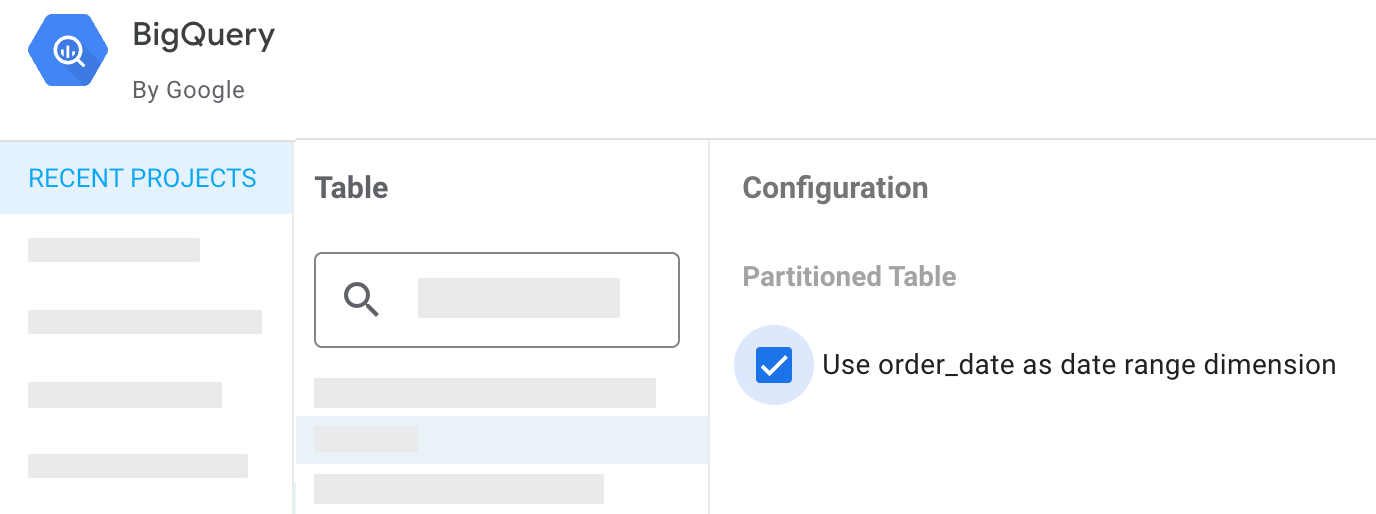Open the RECENT PROJECTS tab
The width and height of the screenshot is (1376, 514).
coord(143,179)
